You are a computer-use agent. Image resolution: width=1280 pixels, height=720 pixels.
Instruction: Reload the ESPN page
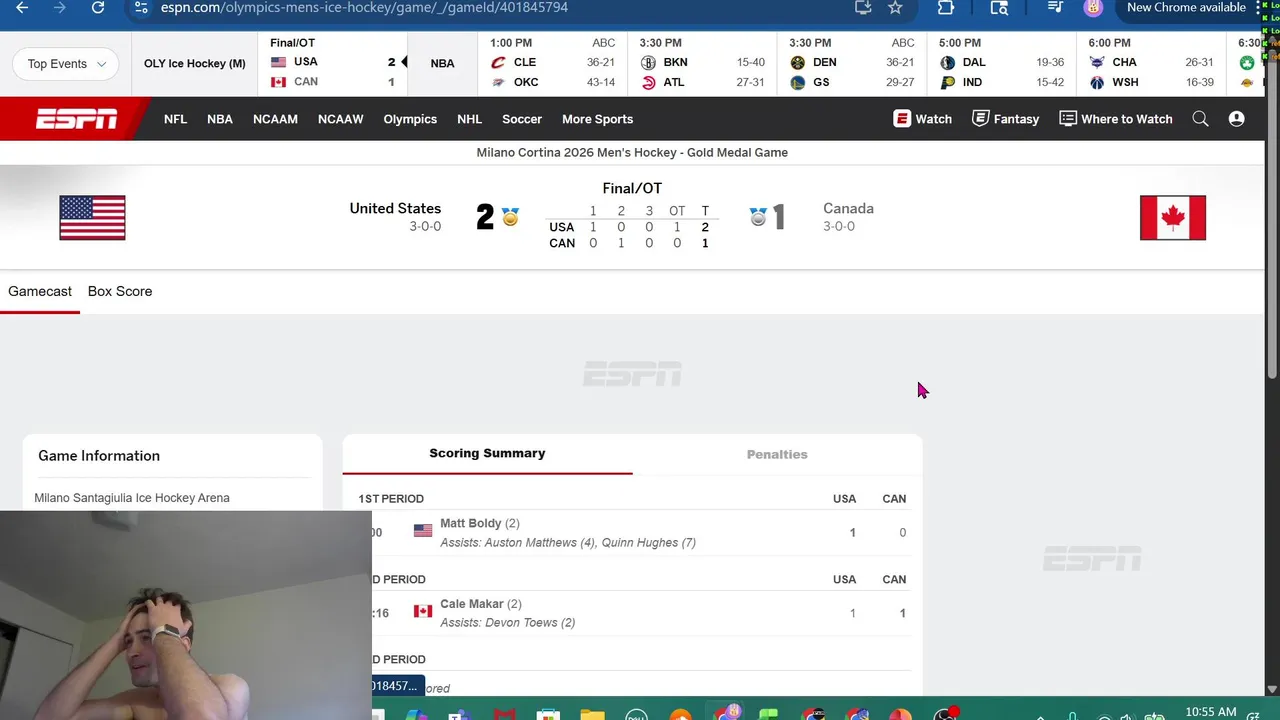point(98,8)
